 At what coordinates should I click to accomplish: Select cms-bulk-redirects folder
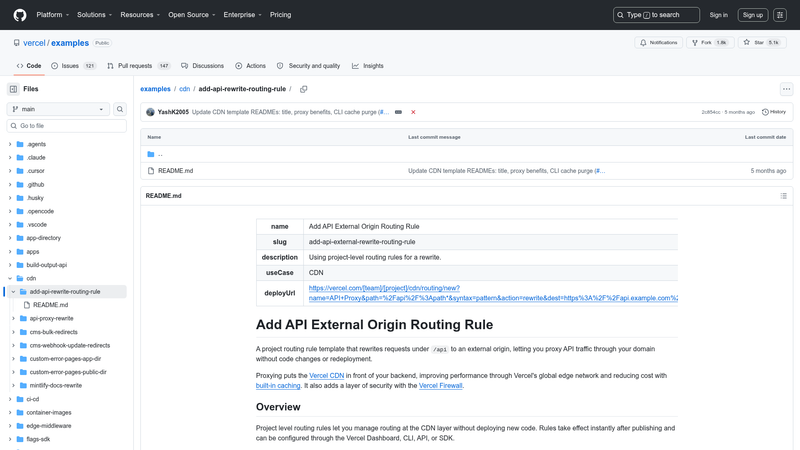coord(54,332)
